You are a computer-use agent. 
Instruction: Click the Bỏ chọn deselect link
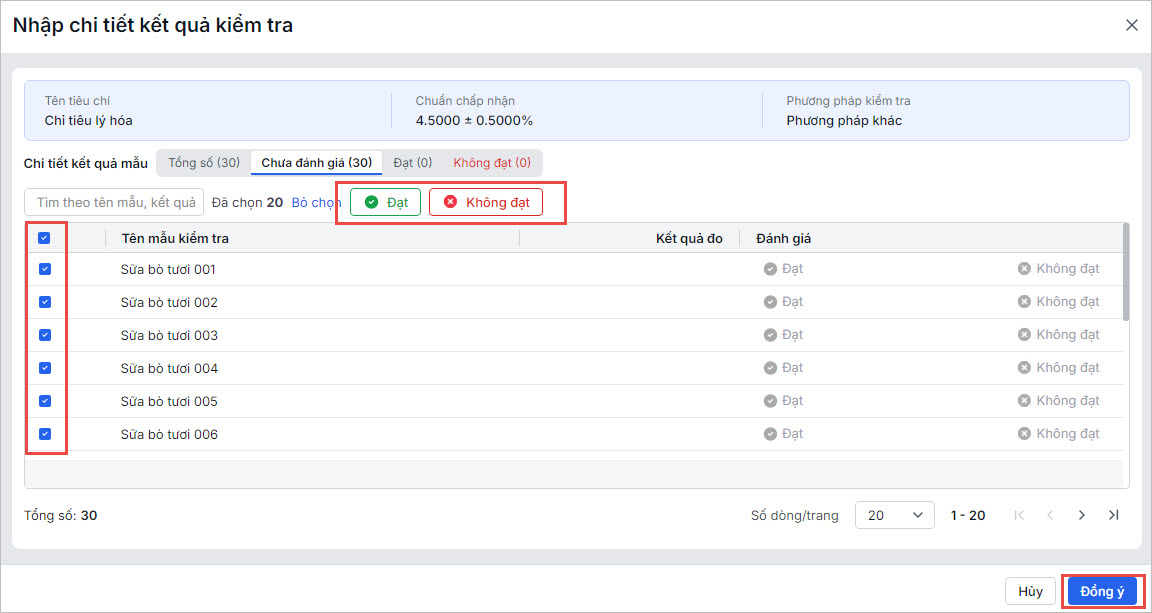tap(316, 202)
